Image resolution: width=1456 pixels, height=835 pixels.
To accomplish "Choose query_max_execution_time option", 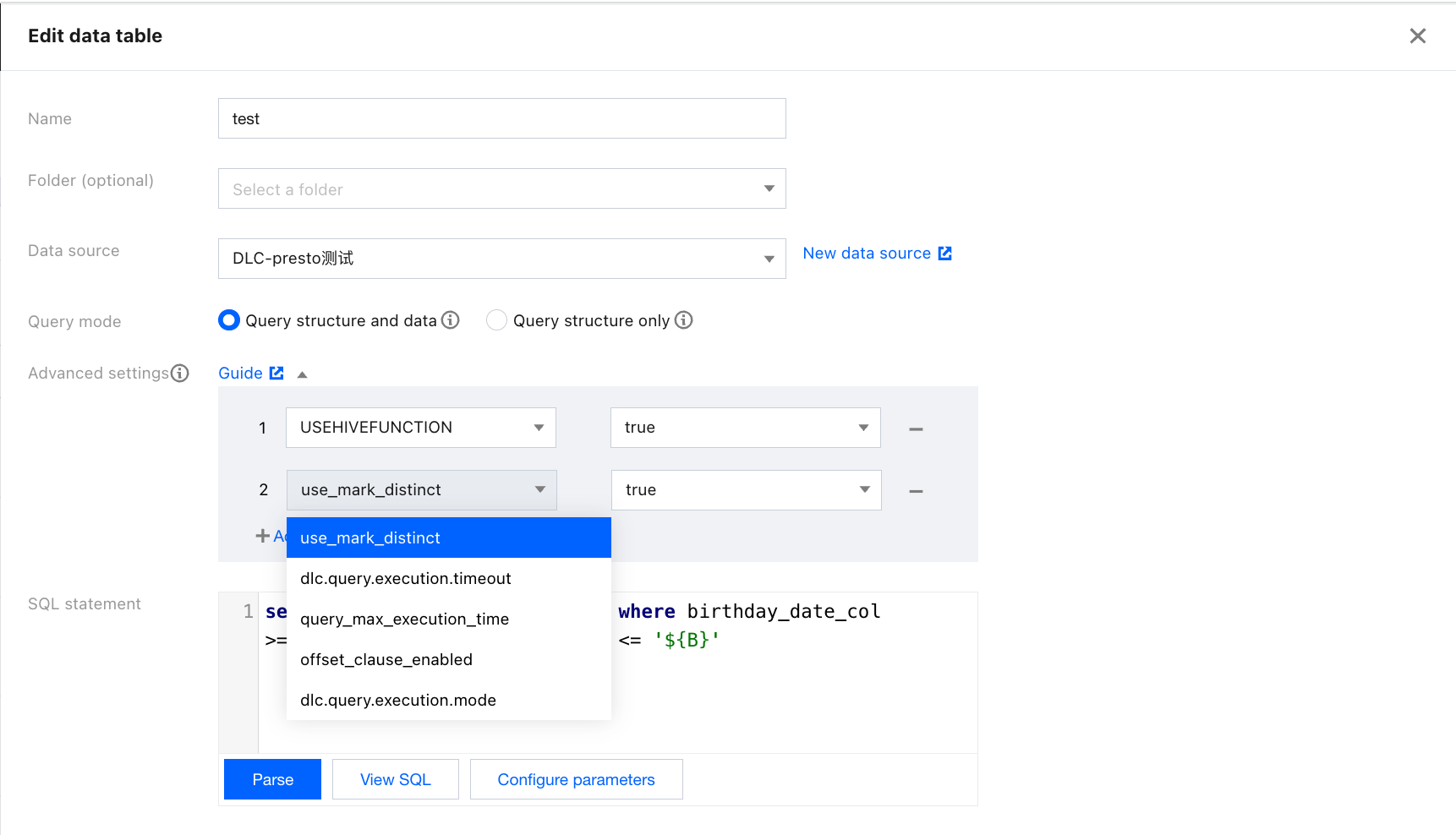I will (x=404, y=619).
